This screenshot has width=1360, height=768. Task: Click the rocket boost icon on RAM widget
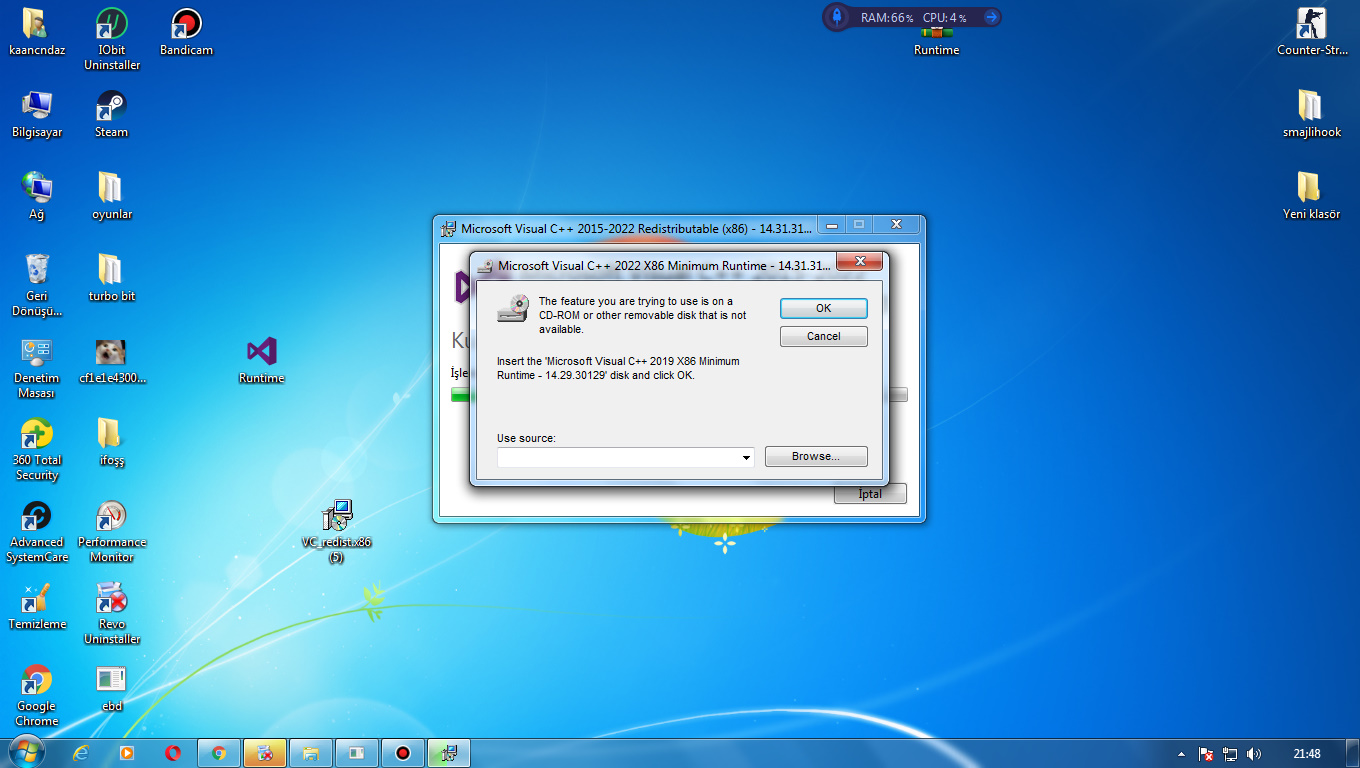point(838,17)
